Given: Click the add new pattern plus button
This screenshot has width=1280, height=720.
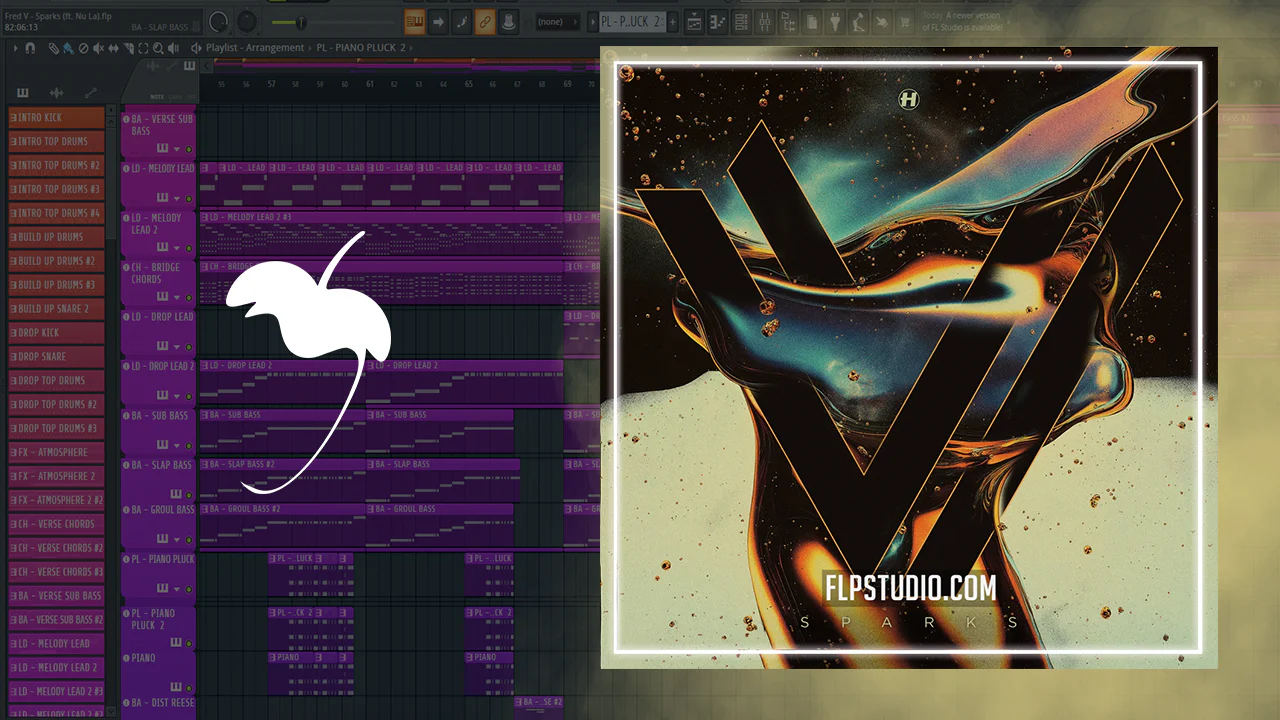Looking at the screenshot, I should [673, 22].
